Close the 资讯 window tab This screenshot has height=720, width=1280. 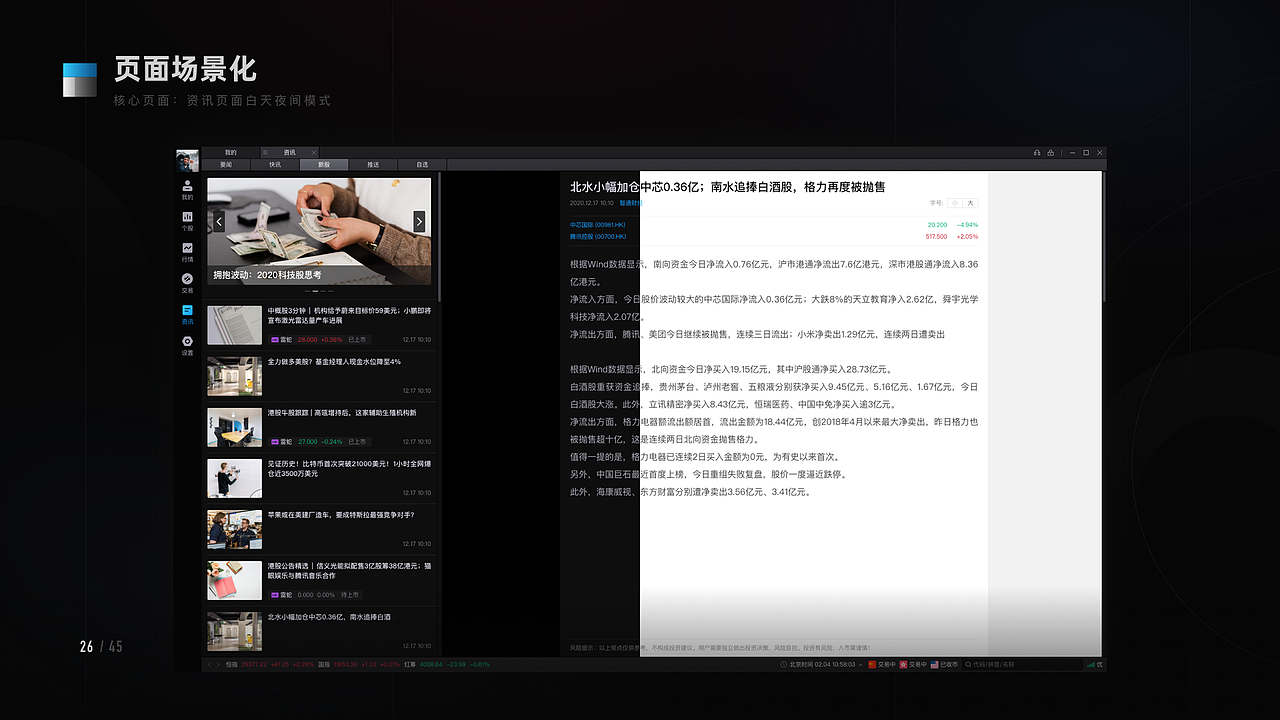[313, 152]
